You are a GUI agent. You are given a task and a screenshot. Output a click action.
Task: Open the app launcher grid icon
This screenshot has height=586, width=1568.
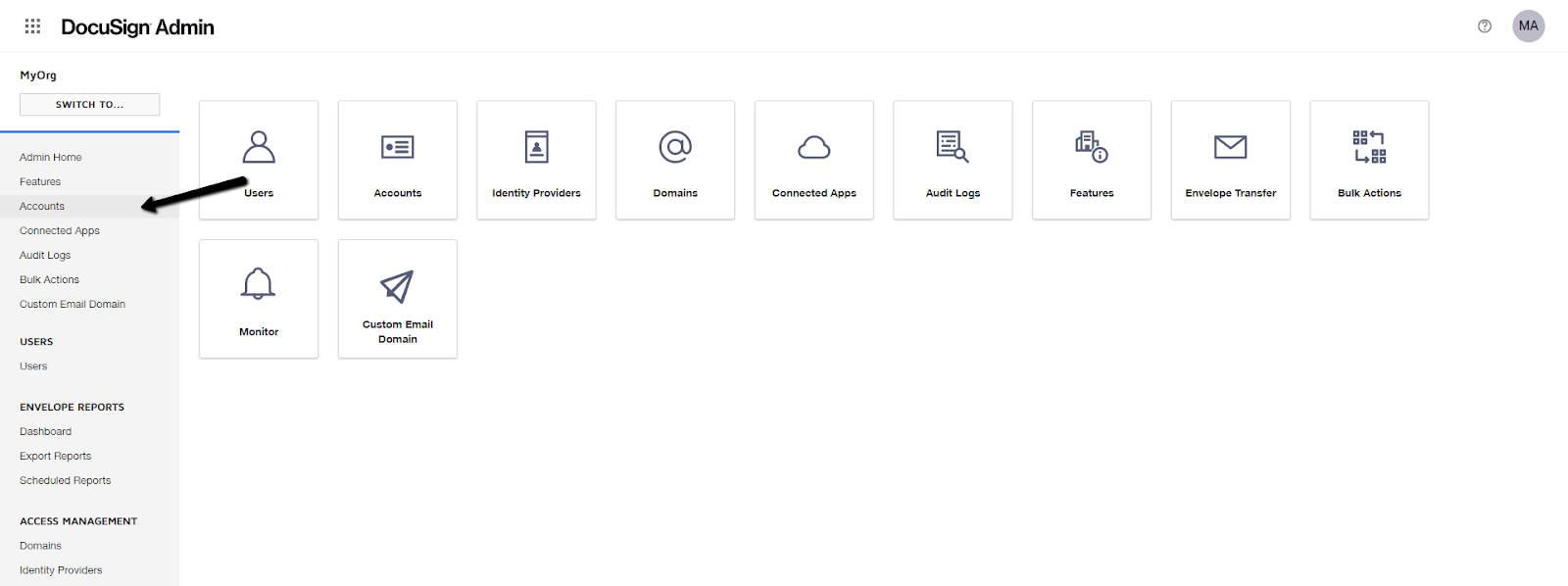click(32, 26)
